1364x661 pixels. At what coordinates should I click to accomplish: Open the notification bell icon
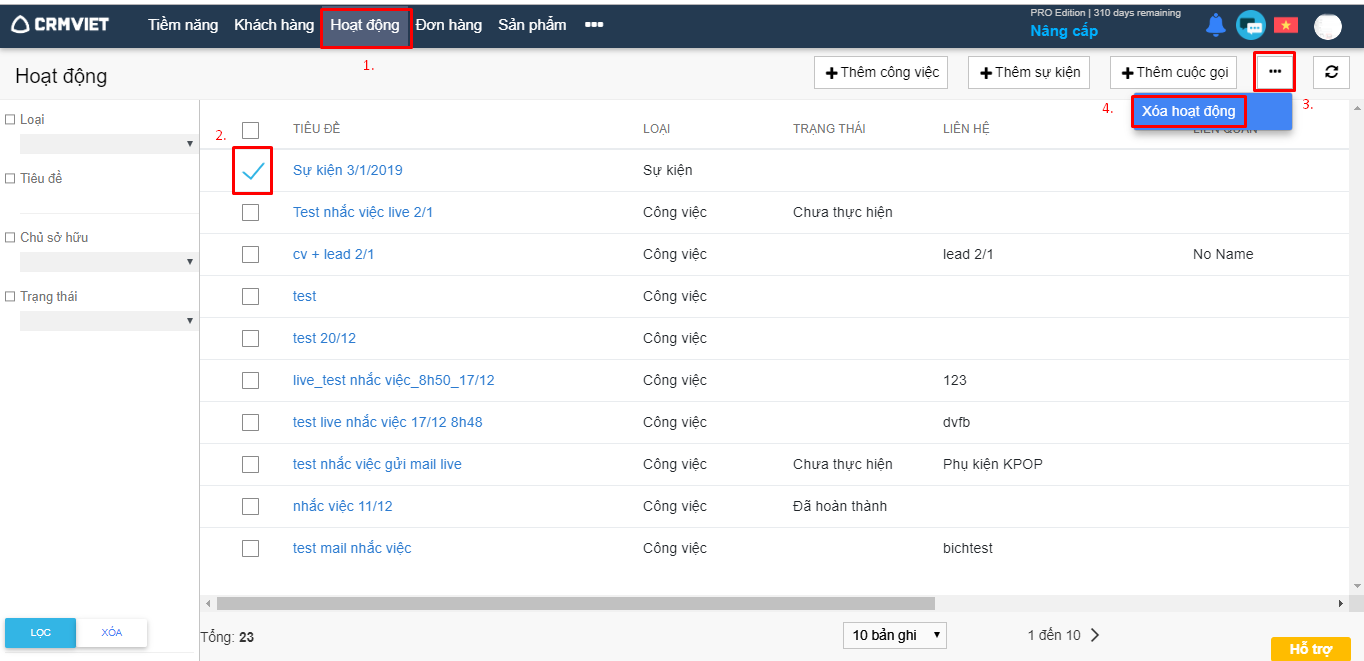tap(1215, 26)
